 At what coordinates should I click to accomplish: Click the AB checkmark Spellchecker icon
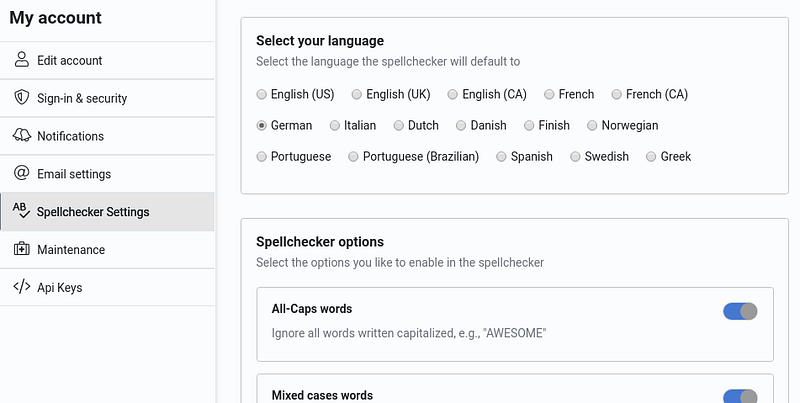click(21, 211)
